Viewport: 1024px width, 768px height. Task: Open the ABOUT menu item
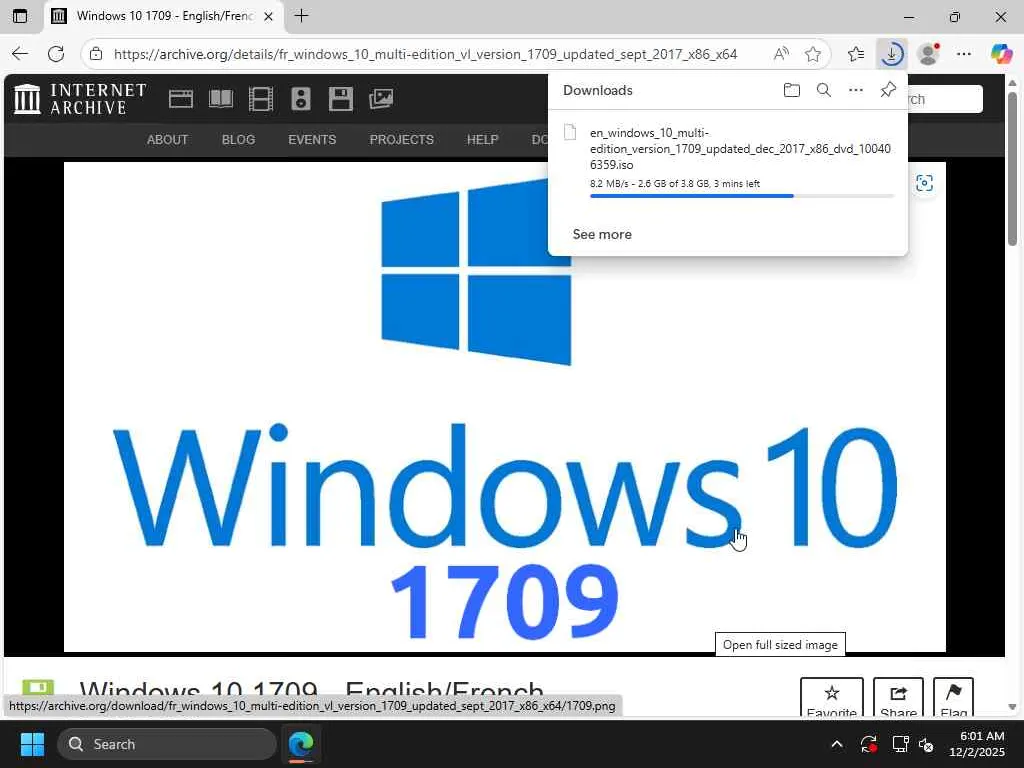click(x=167, y=140)
